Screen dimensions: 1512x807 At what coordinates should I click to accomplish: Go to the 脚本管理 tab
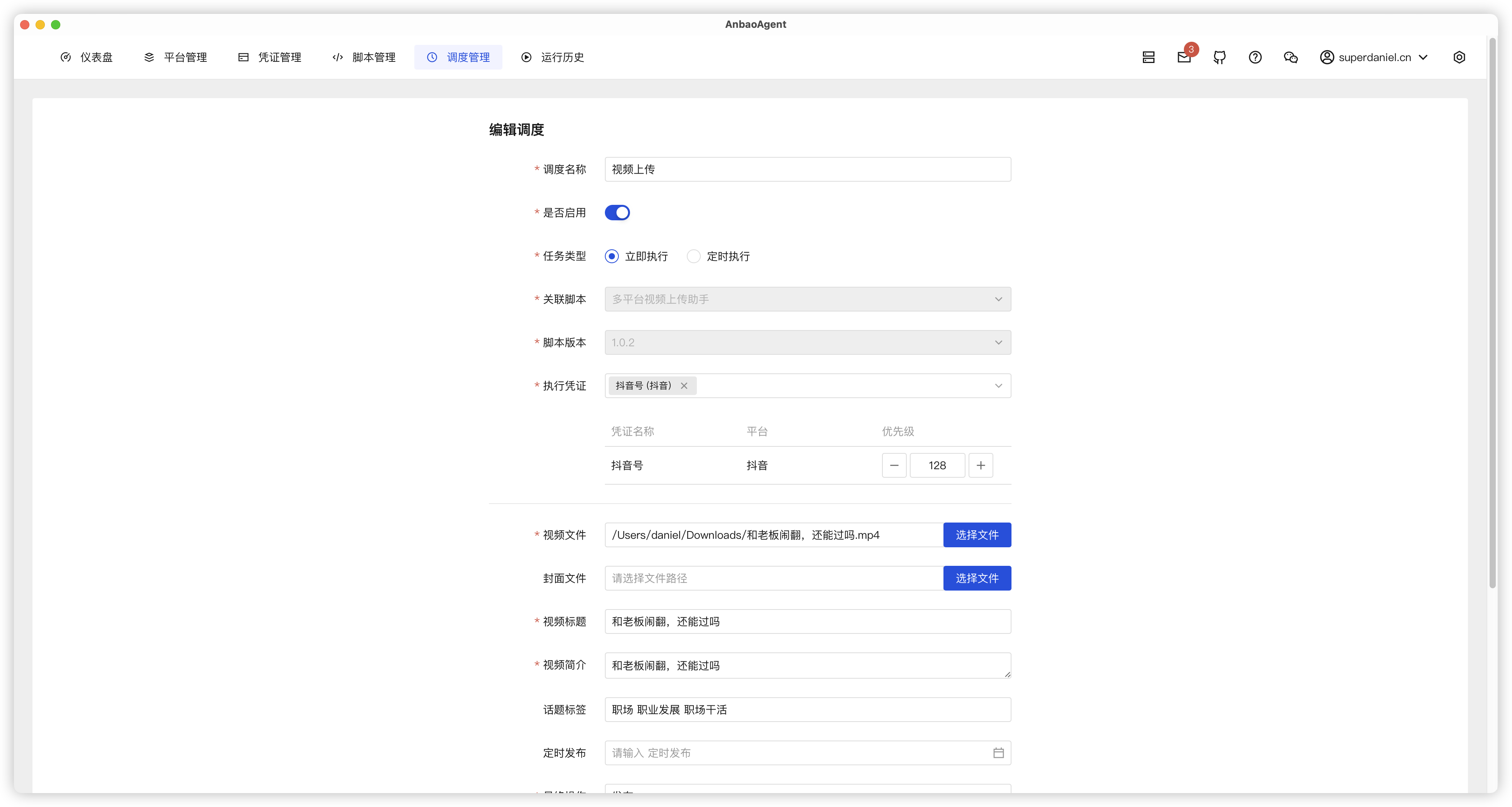tap(364, 57)
